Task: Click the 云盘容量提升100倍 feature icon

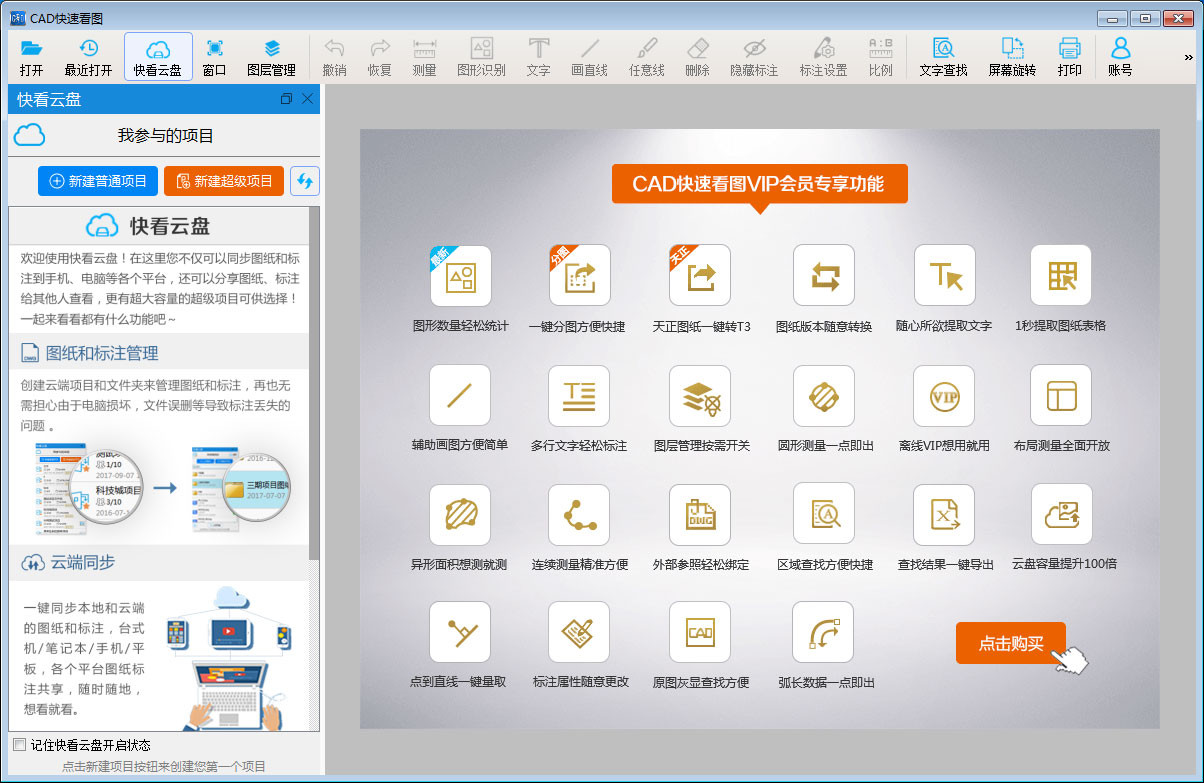Action: (1061, 514)
